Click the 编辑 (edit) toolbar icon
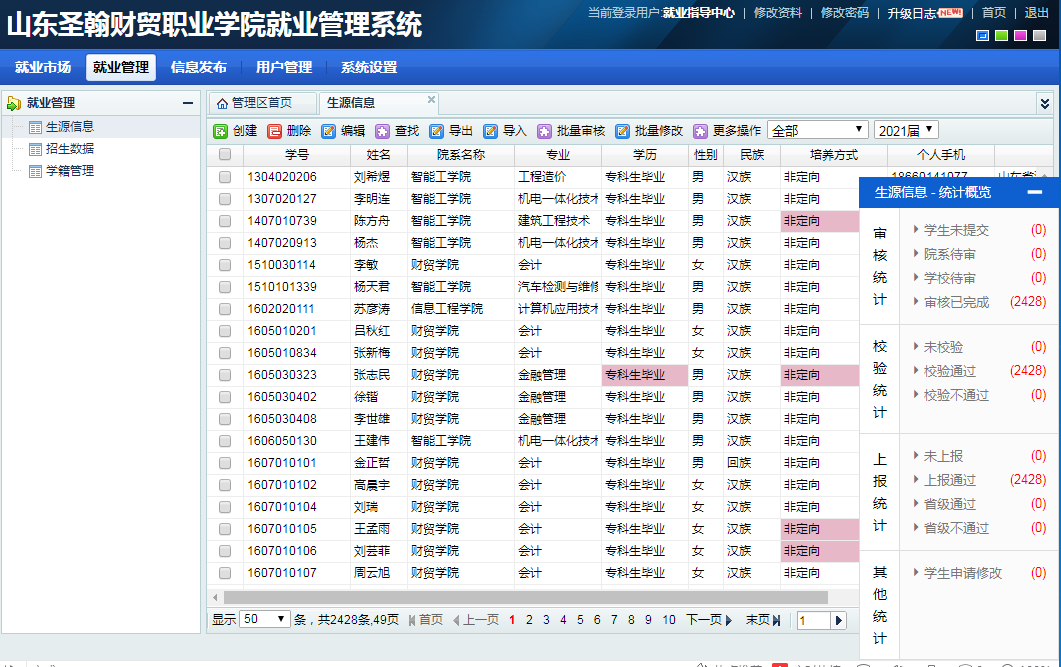Screen dimensions: 1061x667 [x=329, y=131]
